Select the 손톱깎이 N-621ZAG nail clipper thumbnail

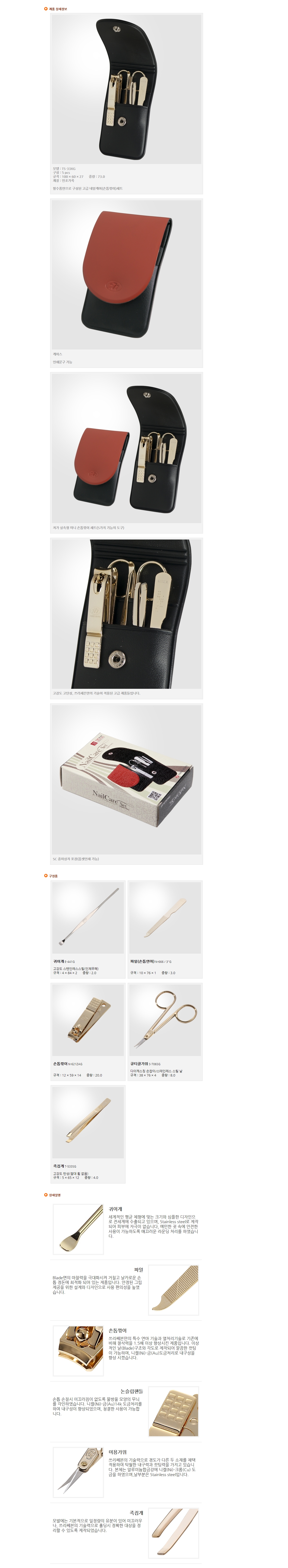coord(88,1020)
